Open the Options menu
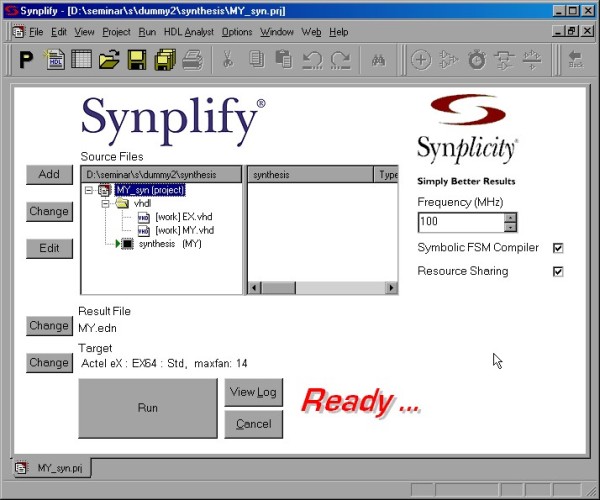Viewport: 600px width, 500px height. (x=237, y=32)
